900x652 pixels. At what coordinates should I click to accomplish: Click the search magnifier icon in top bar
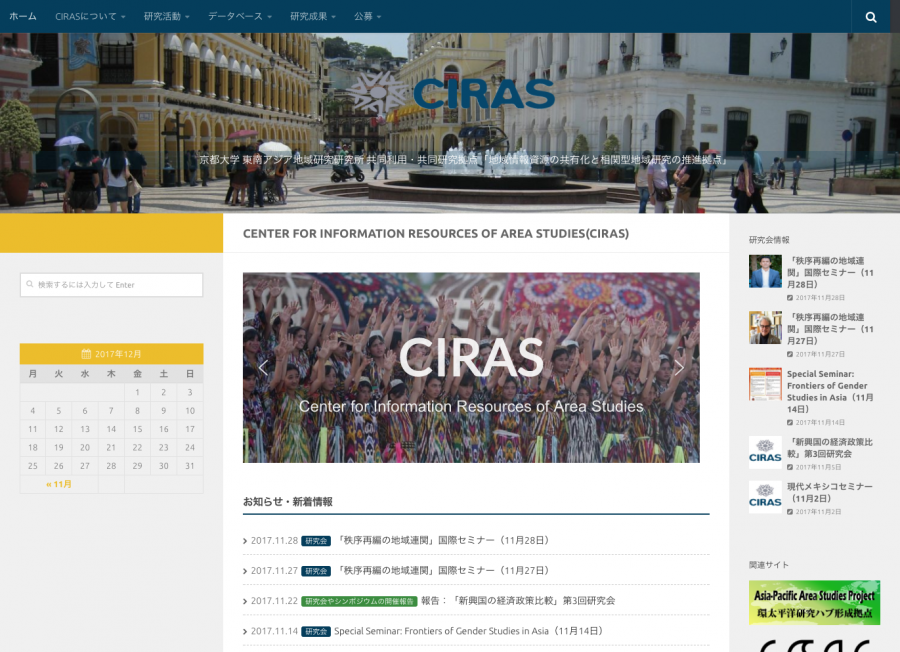[871, 17]
